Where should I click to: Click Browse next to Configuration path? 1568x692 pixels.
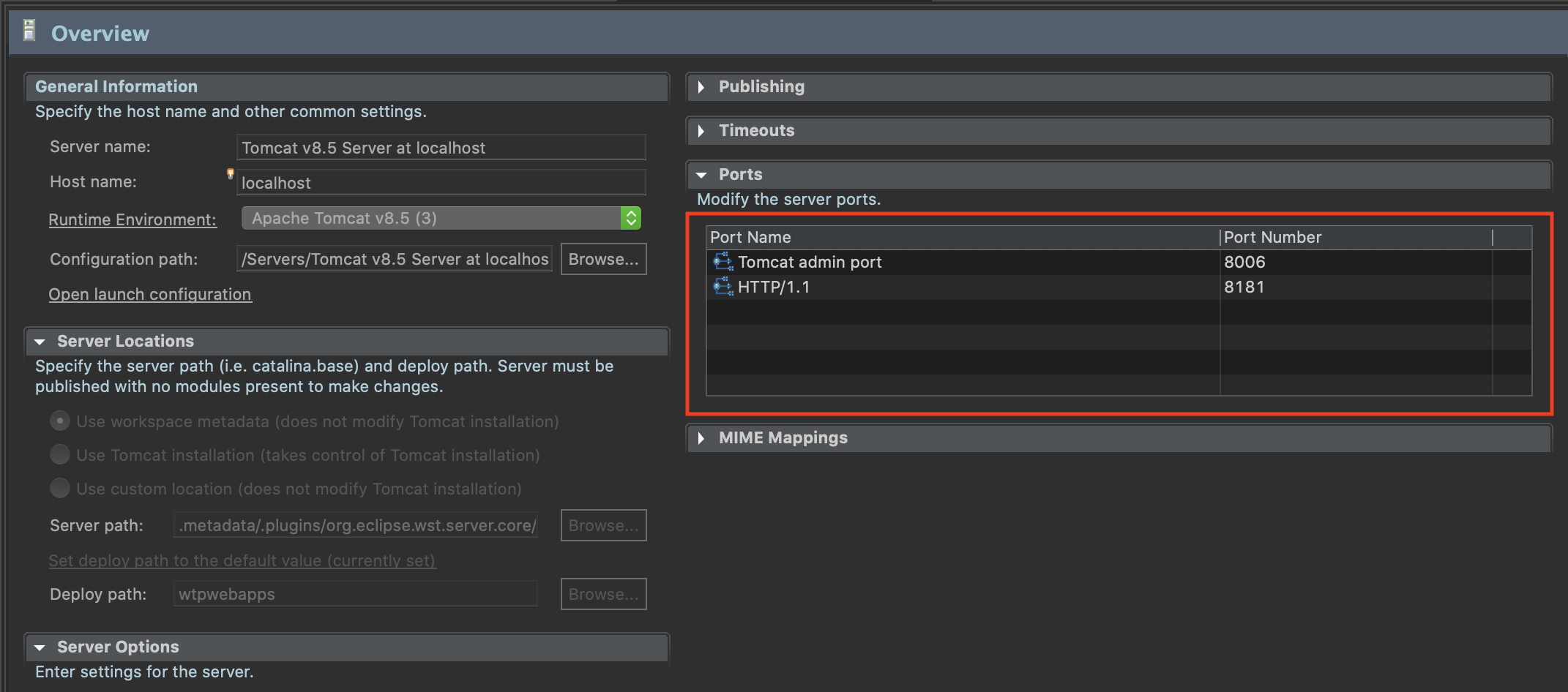click(x=603, y=259)
